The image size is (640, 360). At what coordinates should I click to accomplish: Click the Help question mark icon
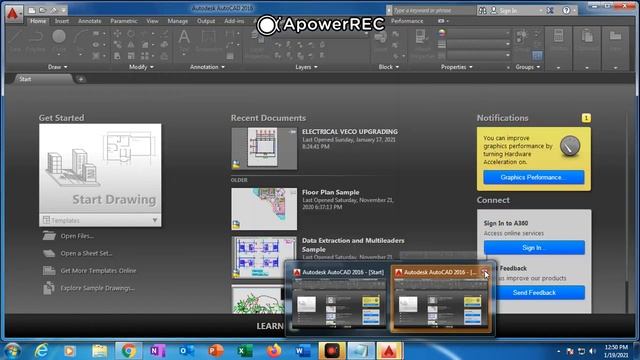pos(566,10)
